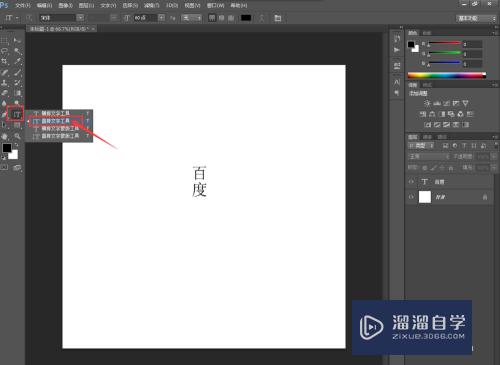
Task: Toggle the pixel layer filter in Layers panel
Action: pos(445,146)
